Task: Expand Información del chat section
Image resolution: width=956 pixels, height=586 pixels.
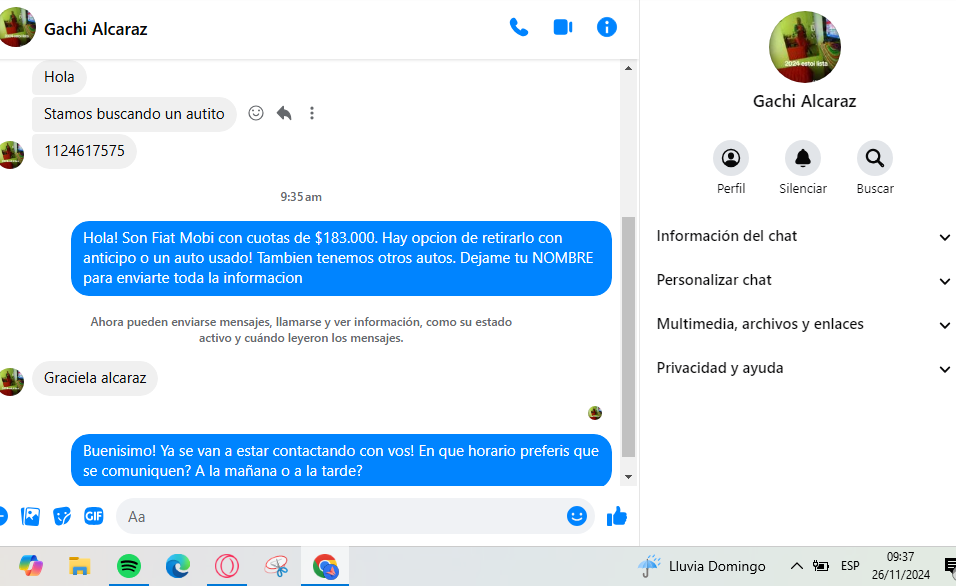Action: point(800,237)
